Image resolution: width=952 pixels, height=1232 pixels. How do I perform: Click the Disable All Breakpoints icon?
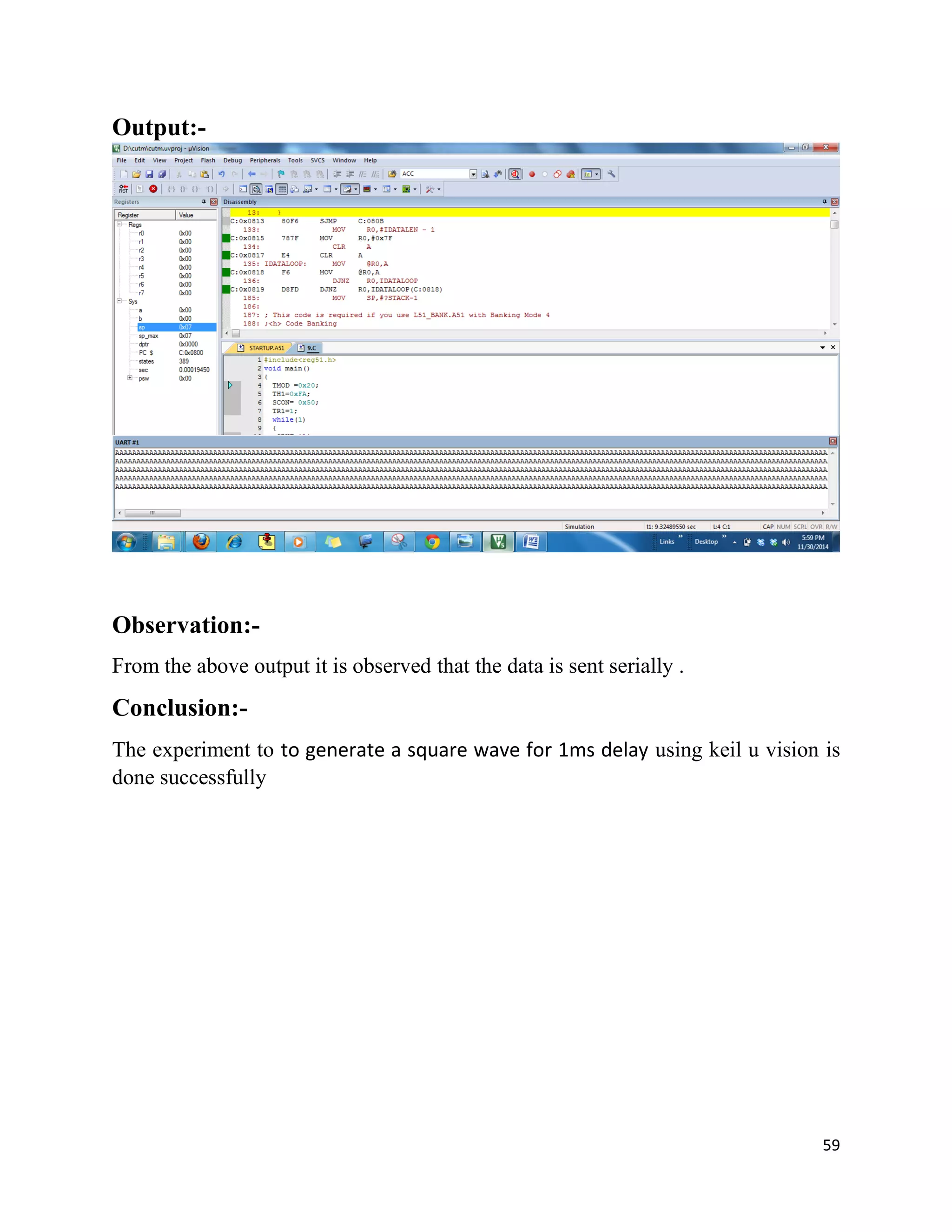(x=557, y=174)
